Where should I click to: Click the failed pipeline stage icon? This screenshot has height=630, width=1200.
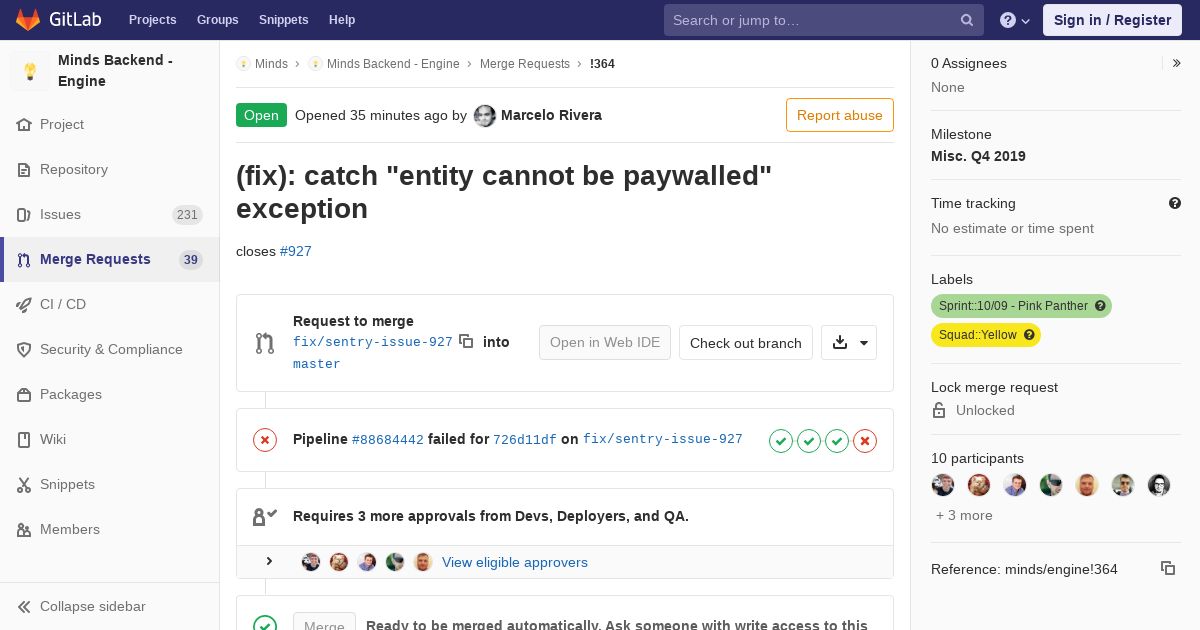pos(865,440)
